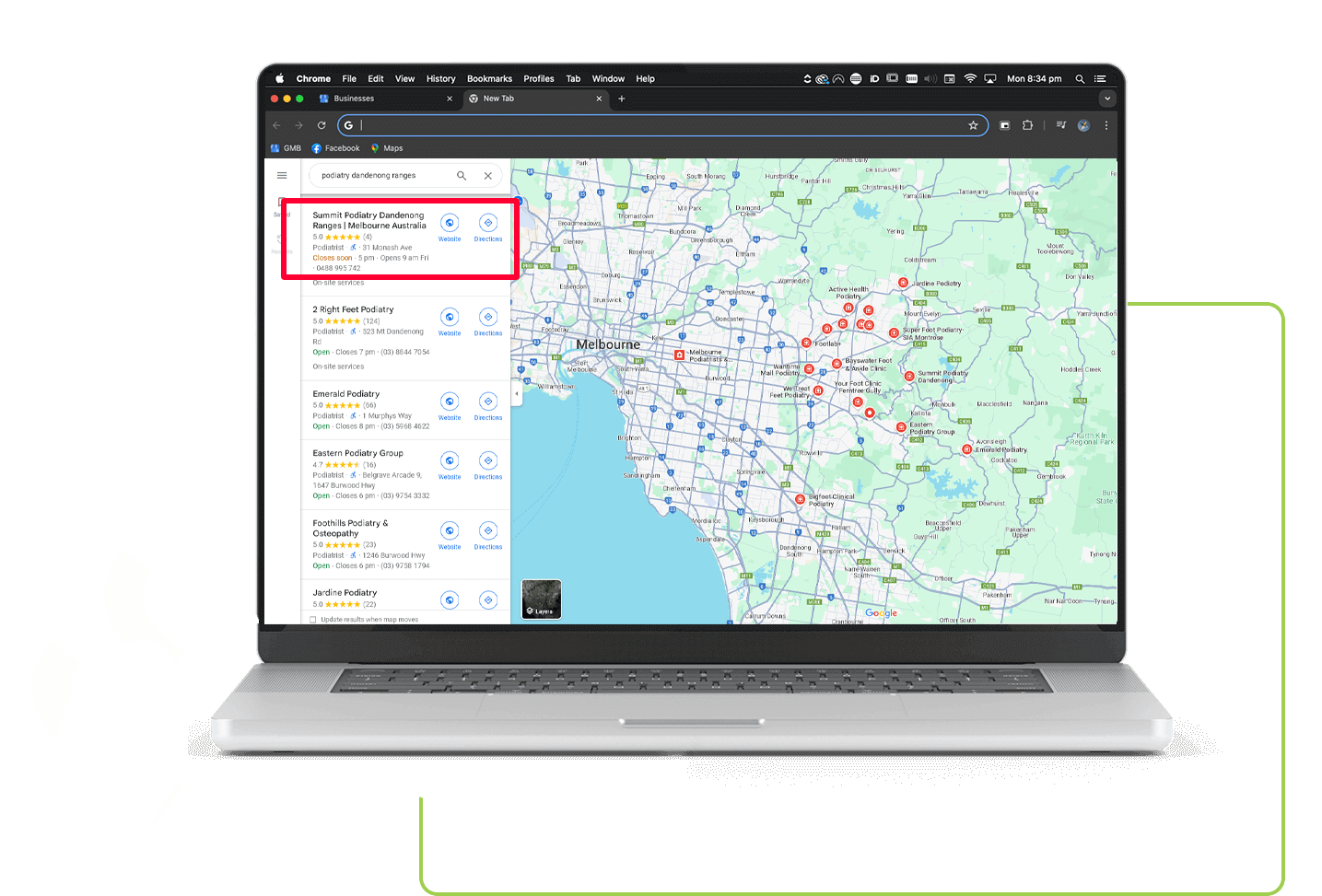Collapse the Maps side panel arrow
Screen dimensions: 1322x896
[516, 393]
